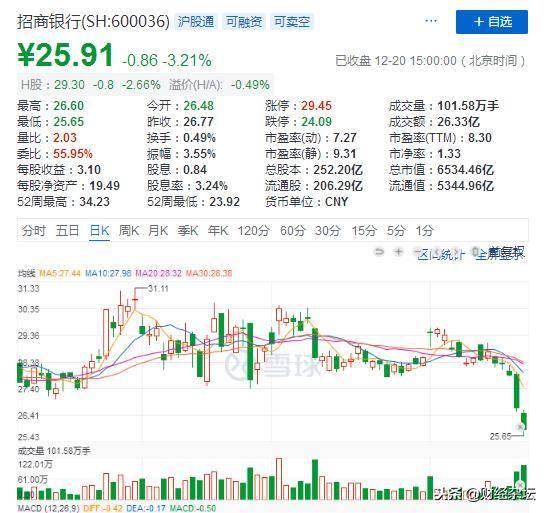Switch to the 60分 interval tab
The image size is (548, 513).
[293, 231]
